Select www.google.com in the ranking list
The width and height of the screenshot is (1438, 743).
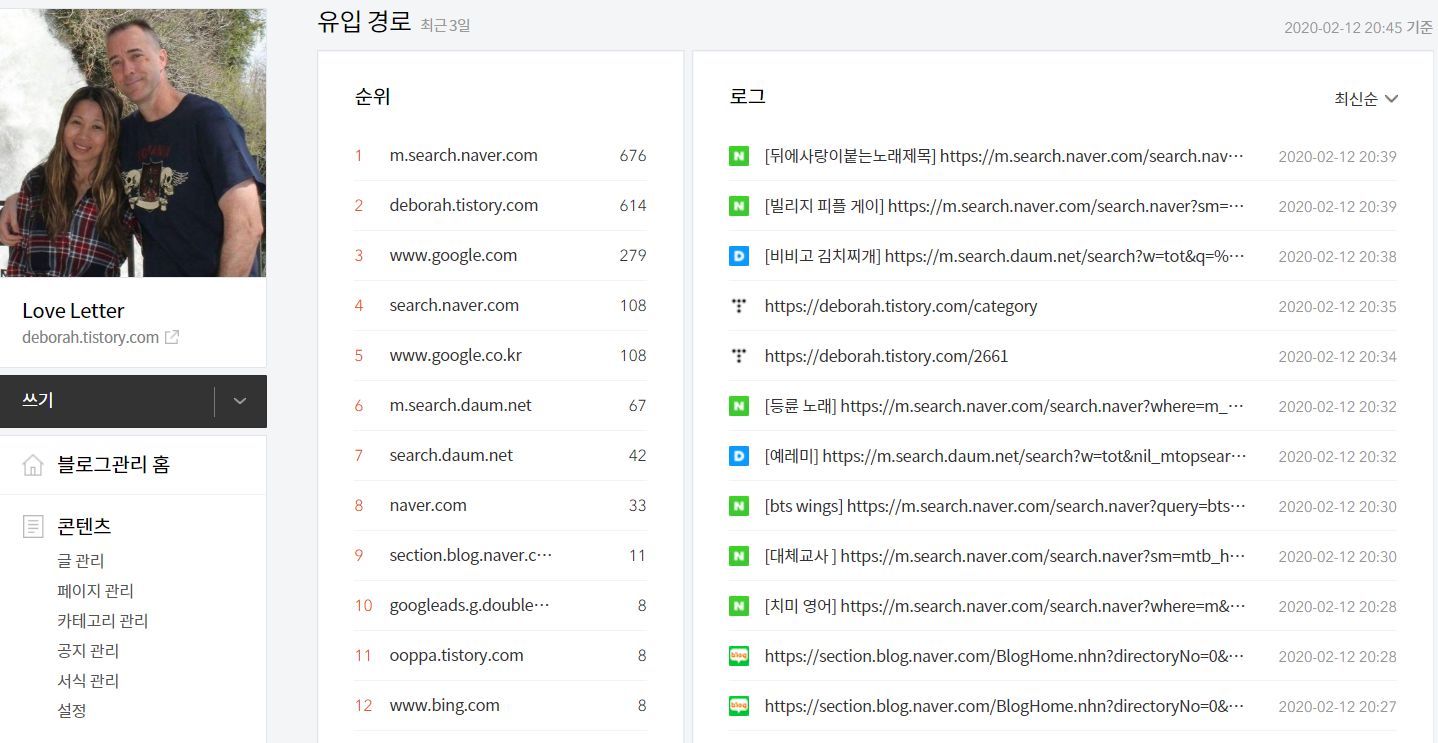(x=454, y=255)
